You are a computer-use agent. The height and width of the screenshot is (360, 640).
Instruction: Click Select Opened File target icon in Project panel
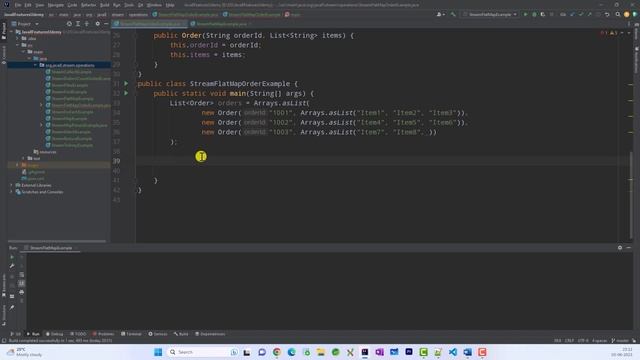point(69,24)
